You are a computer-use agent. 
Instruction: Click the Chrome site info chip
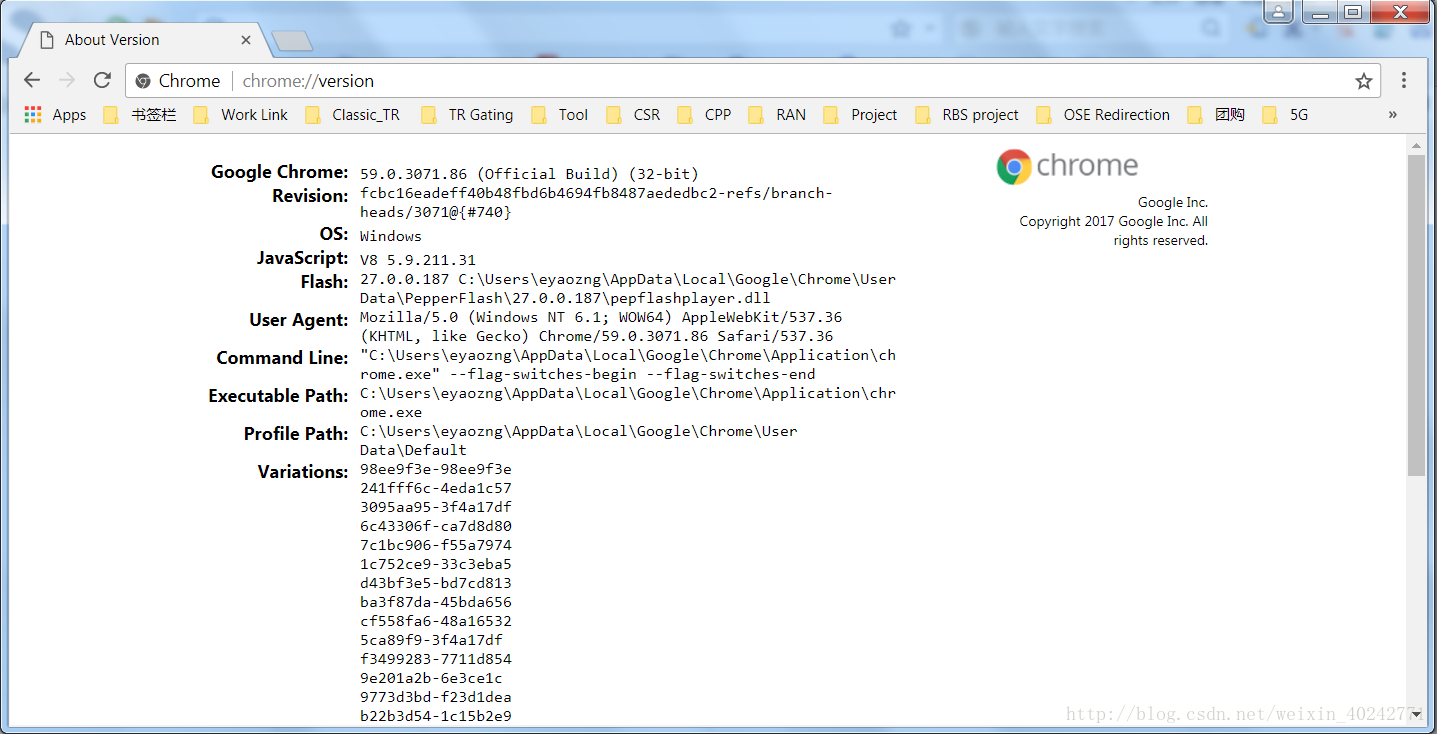point(178,81)
